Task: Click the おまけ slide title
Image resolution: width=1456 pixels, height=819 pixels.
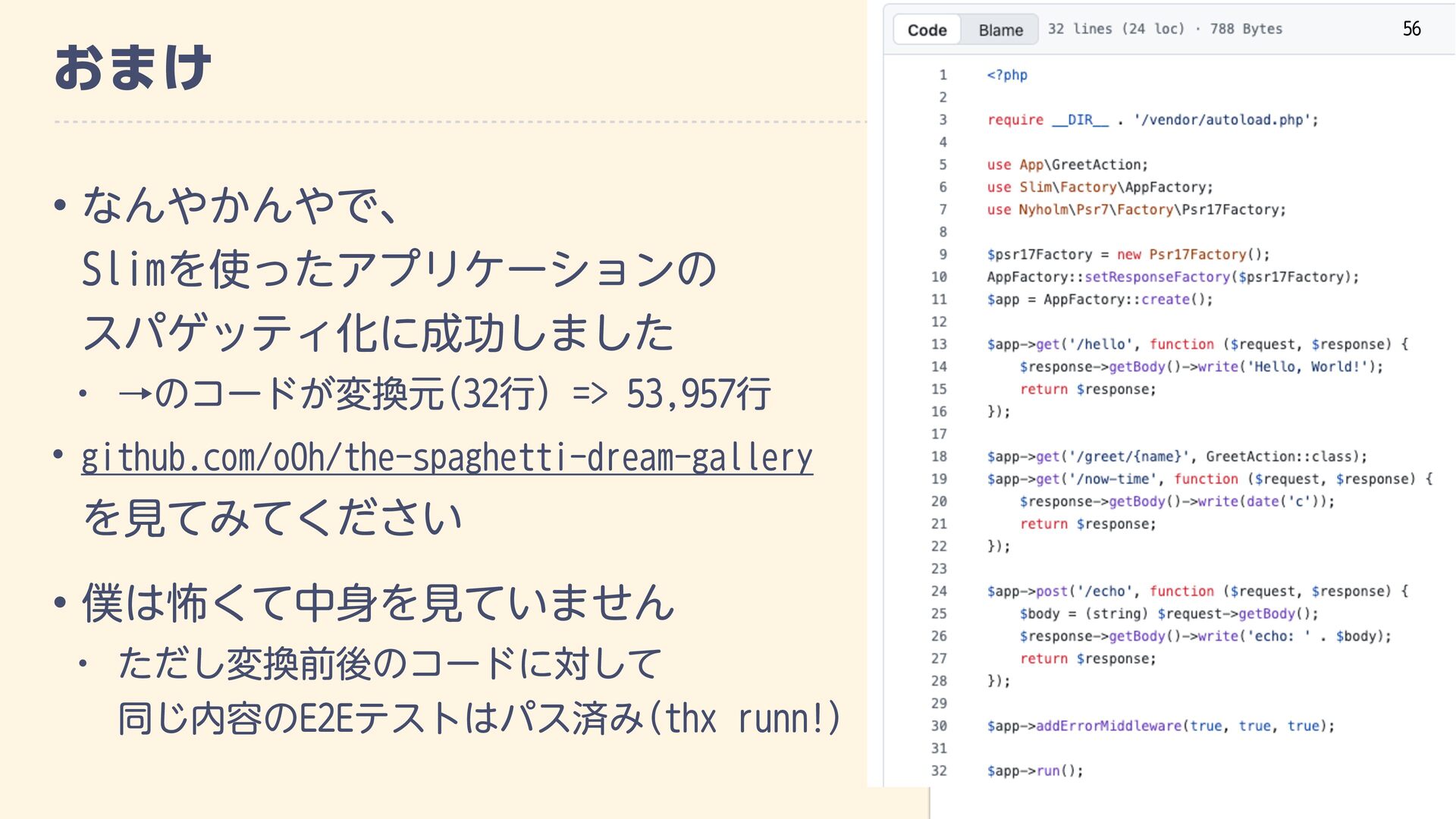Action: [x=133, y=68]
